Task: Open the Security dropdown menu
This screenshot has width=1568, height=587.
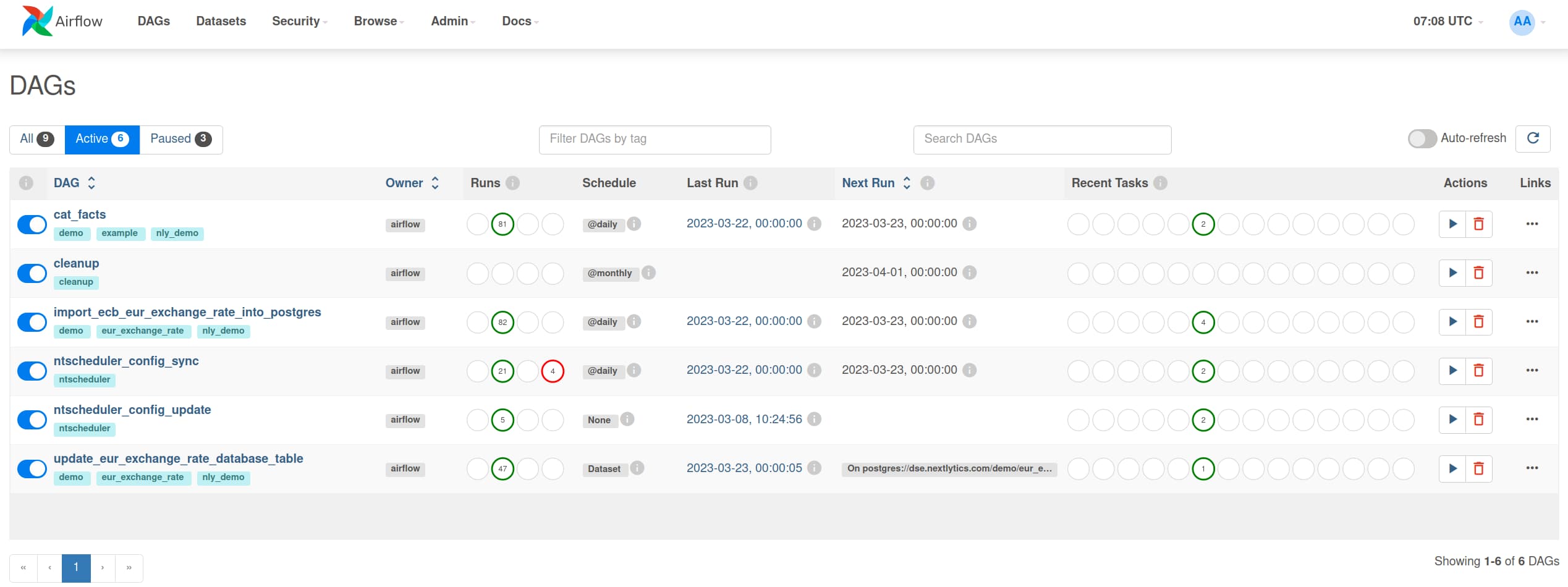Action: (299, 21)
